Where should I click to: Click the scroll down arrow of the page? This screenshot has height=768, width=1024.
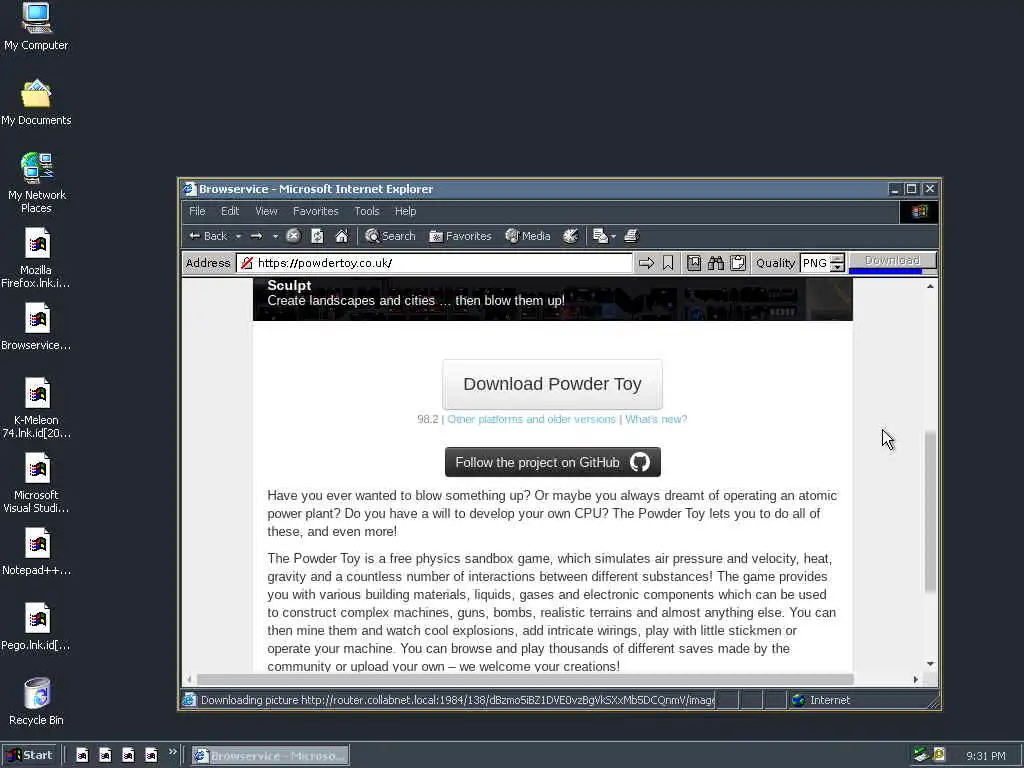(930, 664)
